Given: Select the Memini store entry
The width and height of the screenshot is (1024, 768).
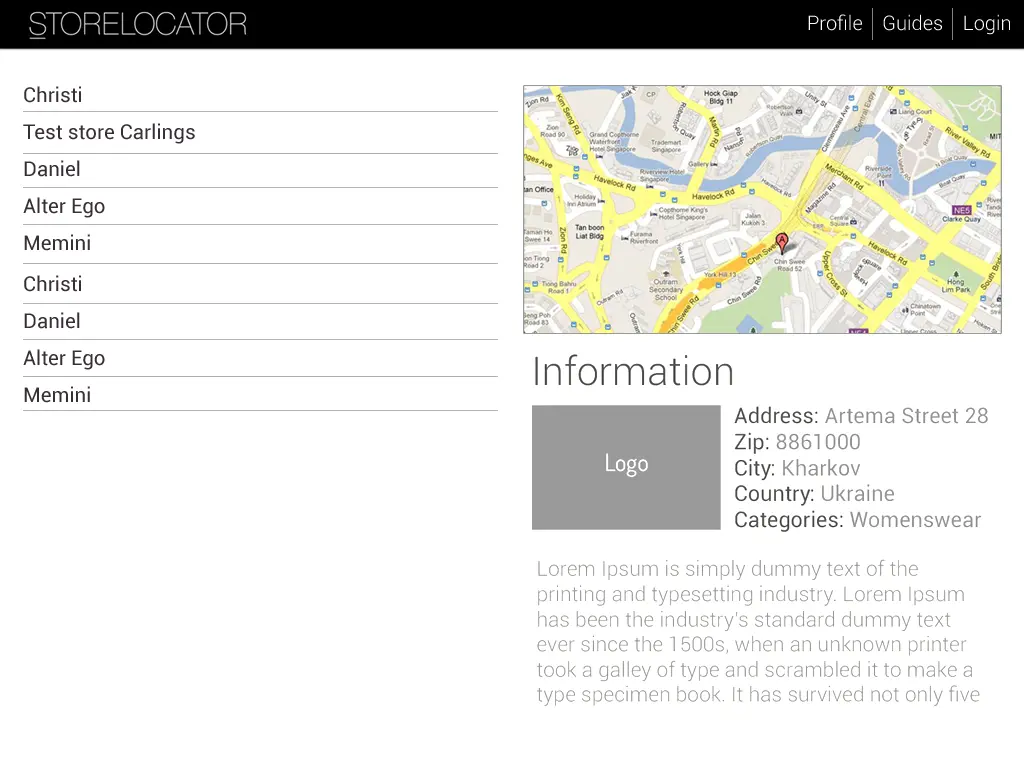Looking at the screenshot, I should point(57,243).
